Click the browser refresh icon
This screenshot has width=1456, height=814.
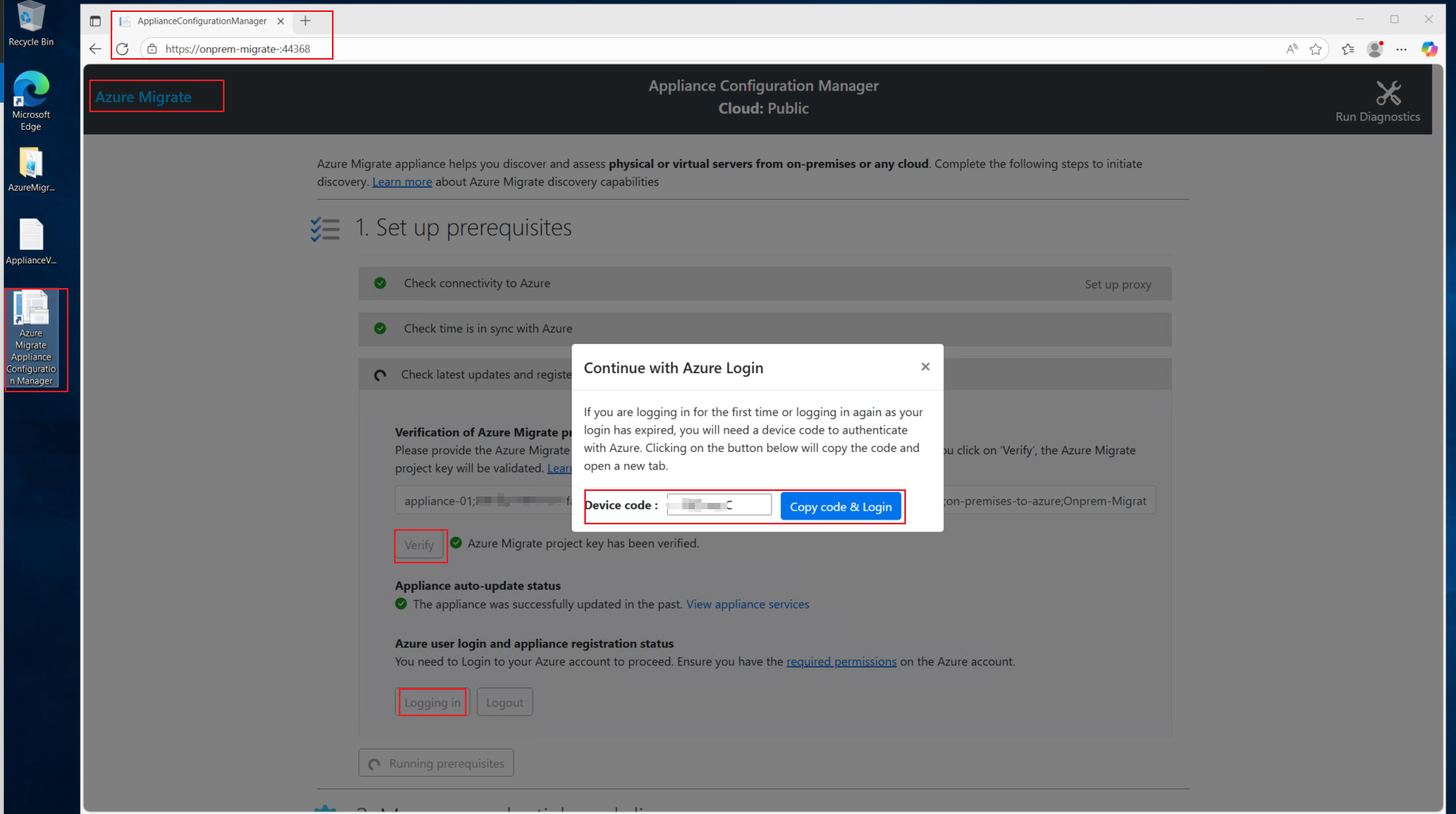pyautogui.click(x=123, y=49)
